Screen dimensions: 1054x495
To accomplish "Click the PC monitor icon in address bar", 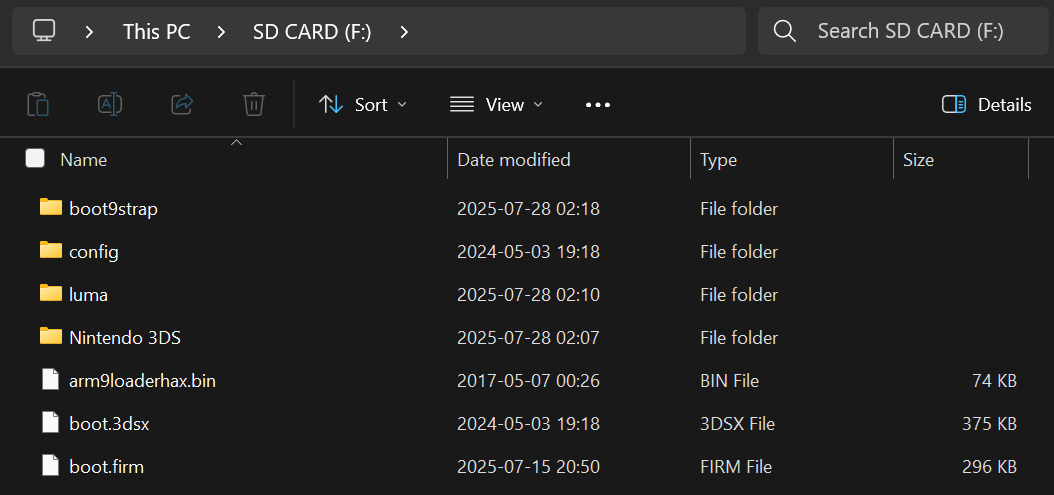I will pyautogui.click(x=43, y=31).
